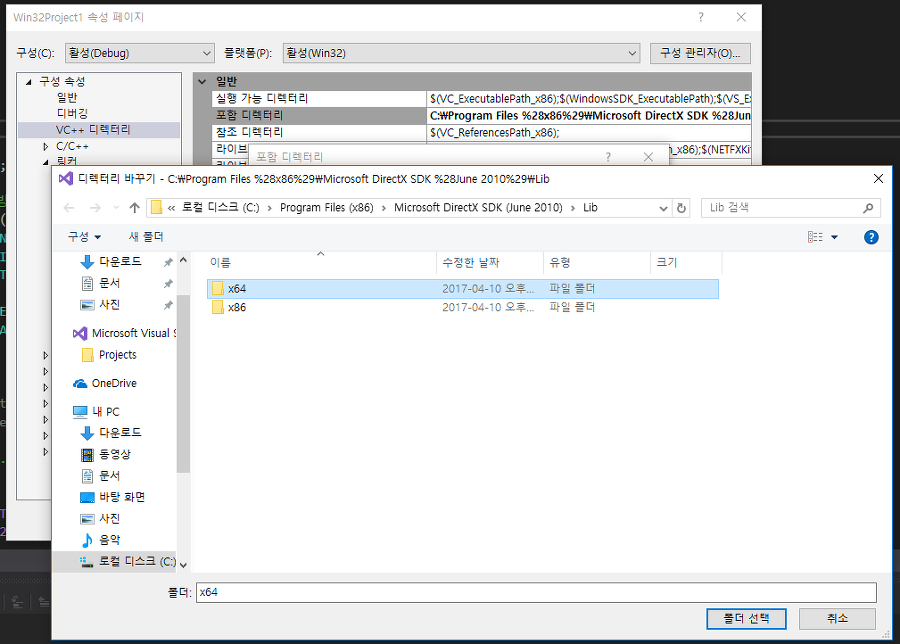Image resolution: width=900 pixels, height=644 pixels.
Task: Click 로컬 디스크 (C:) breadcrumb
Action: point(220,208)
